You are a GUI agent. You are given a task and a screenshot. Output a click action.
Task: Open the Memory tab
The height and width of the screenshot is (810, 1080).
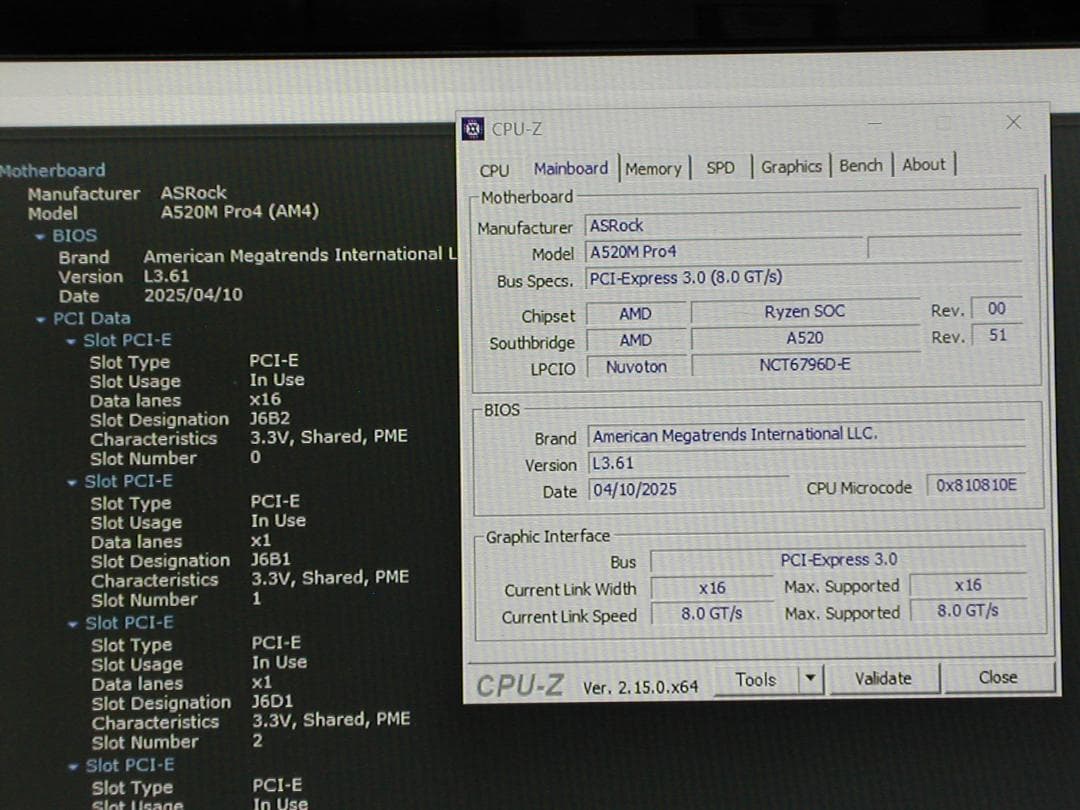(x=654, y=169)
